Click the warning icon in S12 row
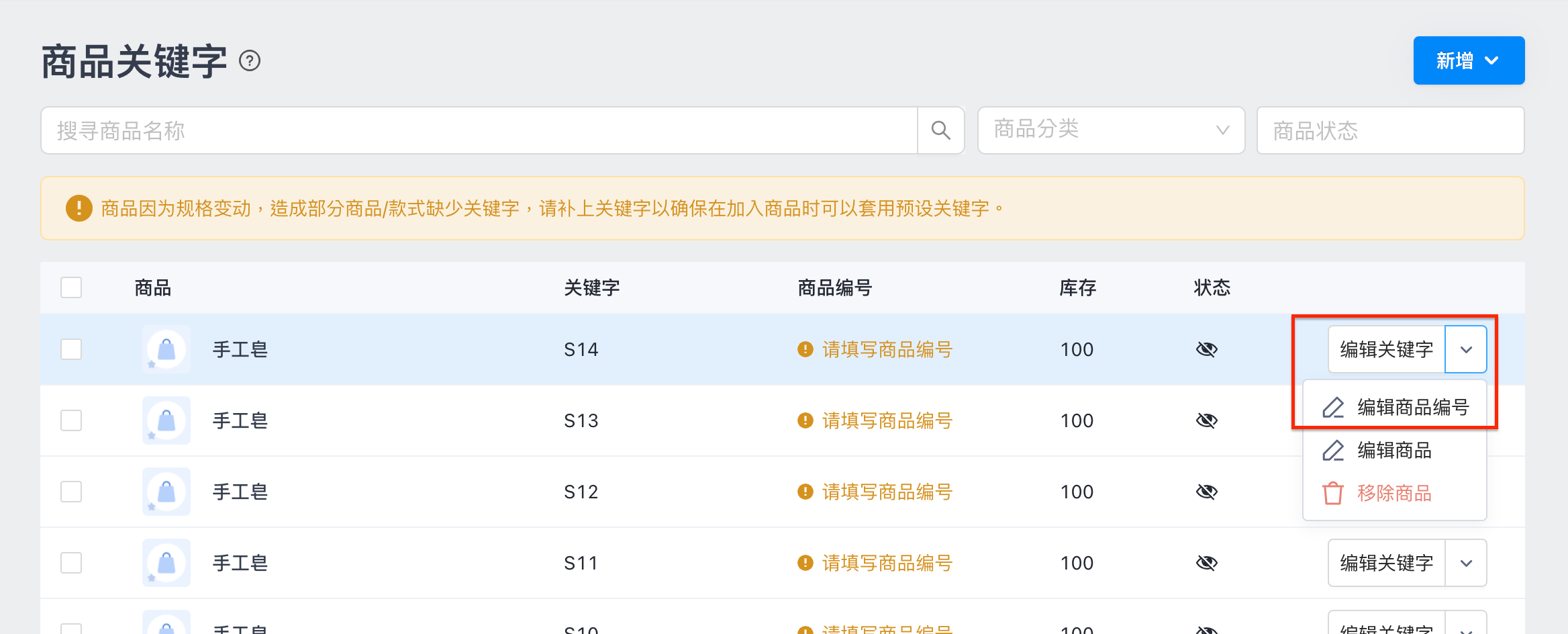 click(x=805, y=492)
